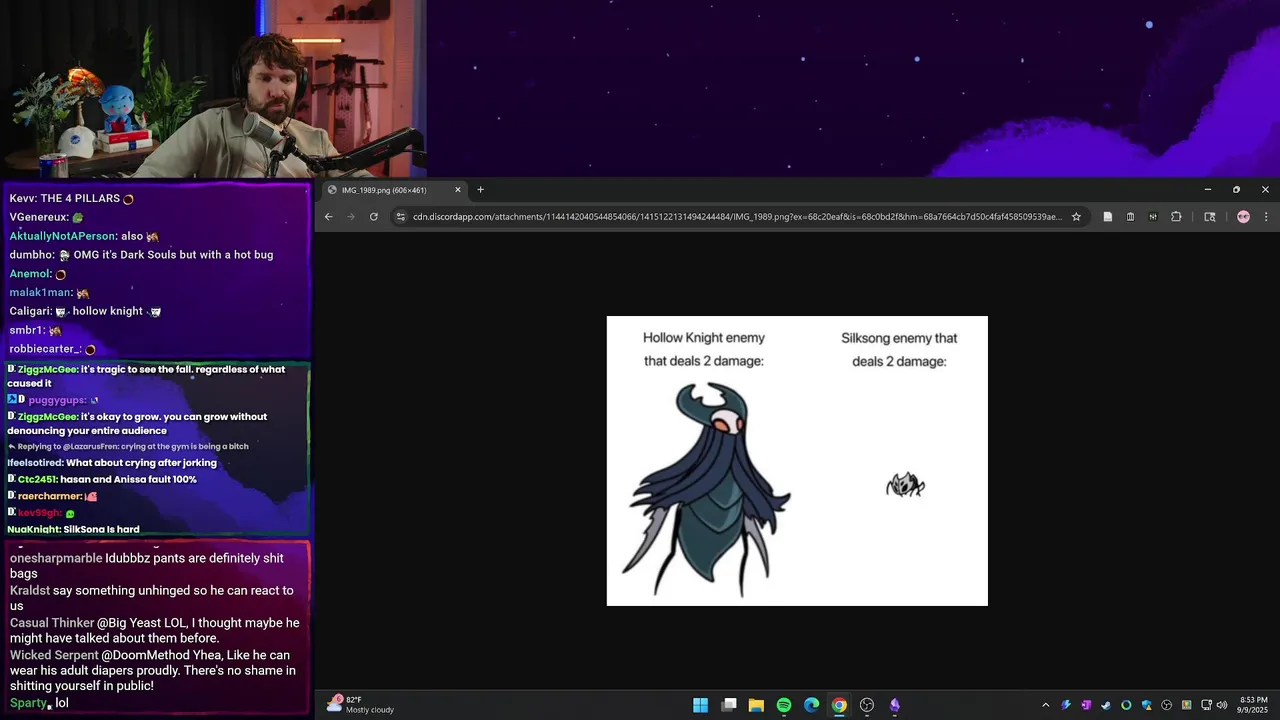This screenshot has width=1280, height=720.
Task: Focus the cdn.discordapp.com address bar
Action: [x=737, y=217]
